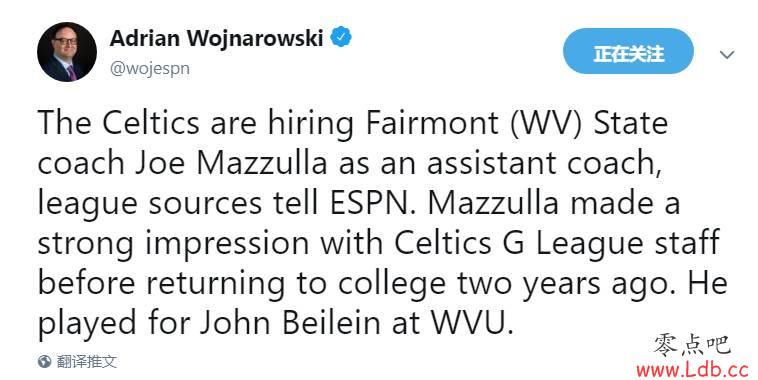Select the 翻译推文 translate tweet link
Viewport: 758px width, 380px height.
[87, 361]
